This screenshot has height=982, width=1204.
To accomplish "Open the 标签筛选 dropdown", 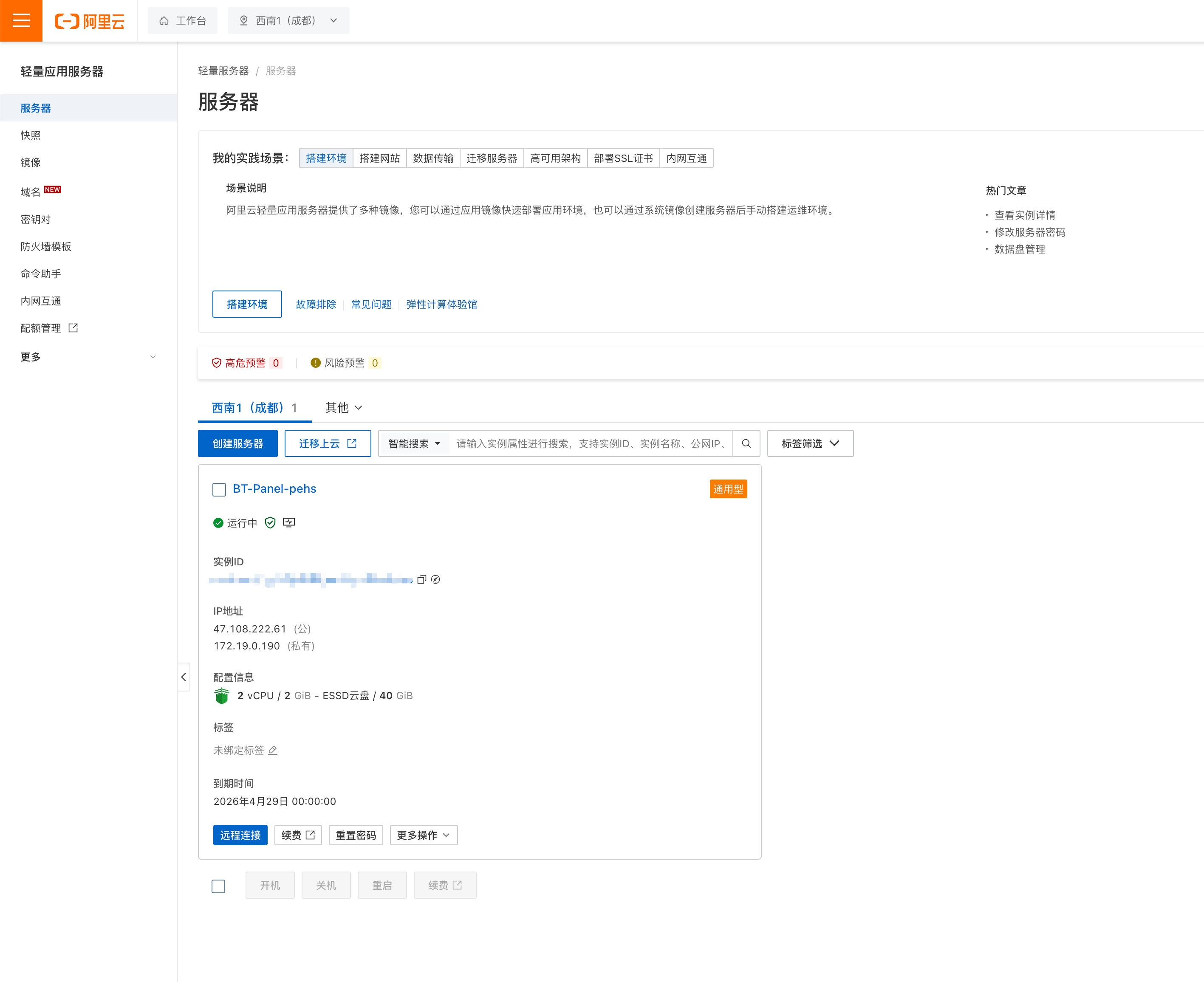I will click(810, 443).
